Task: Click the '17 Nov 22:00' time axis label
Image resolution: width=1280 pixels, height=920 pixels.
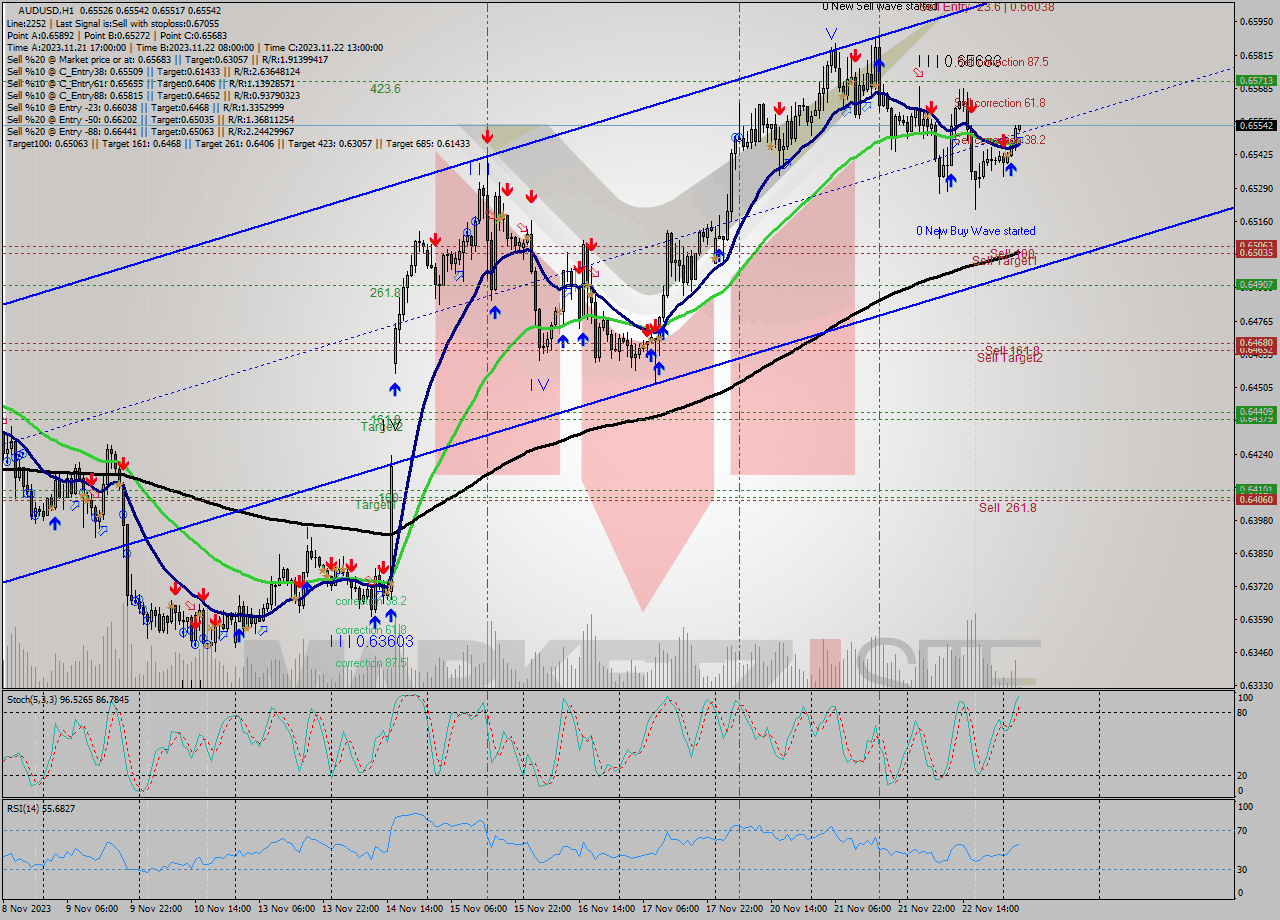Action: click(734, 909)
